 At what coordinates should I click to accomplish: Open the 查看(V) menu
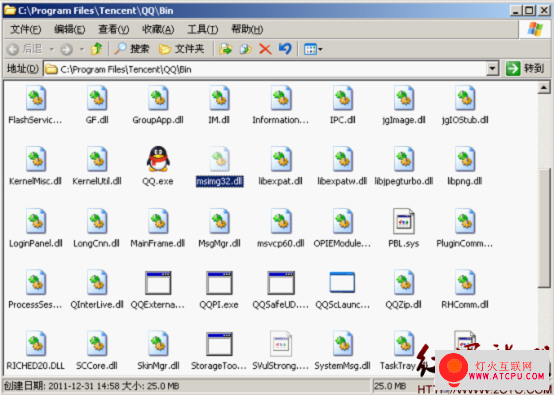[x=113, y=29]
